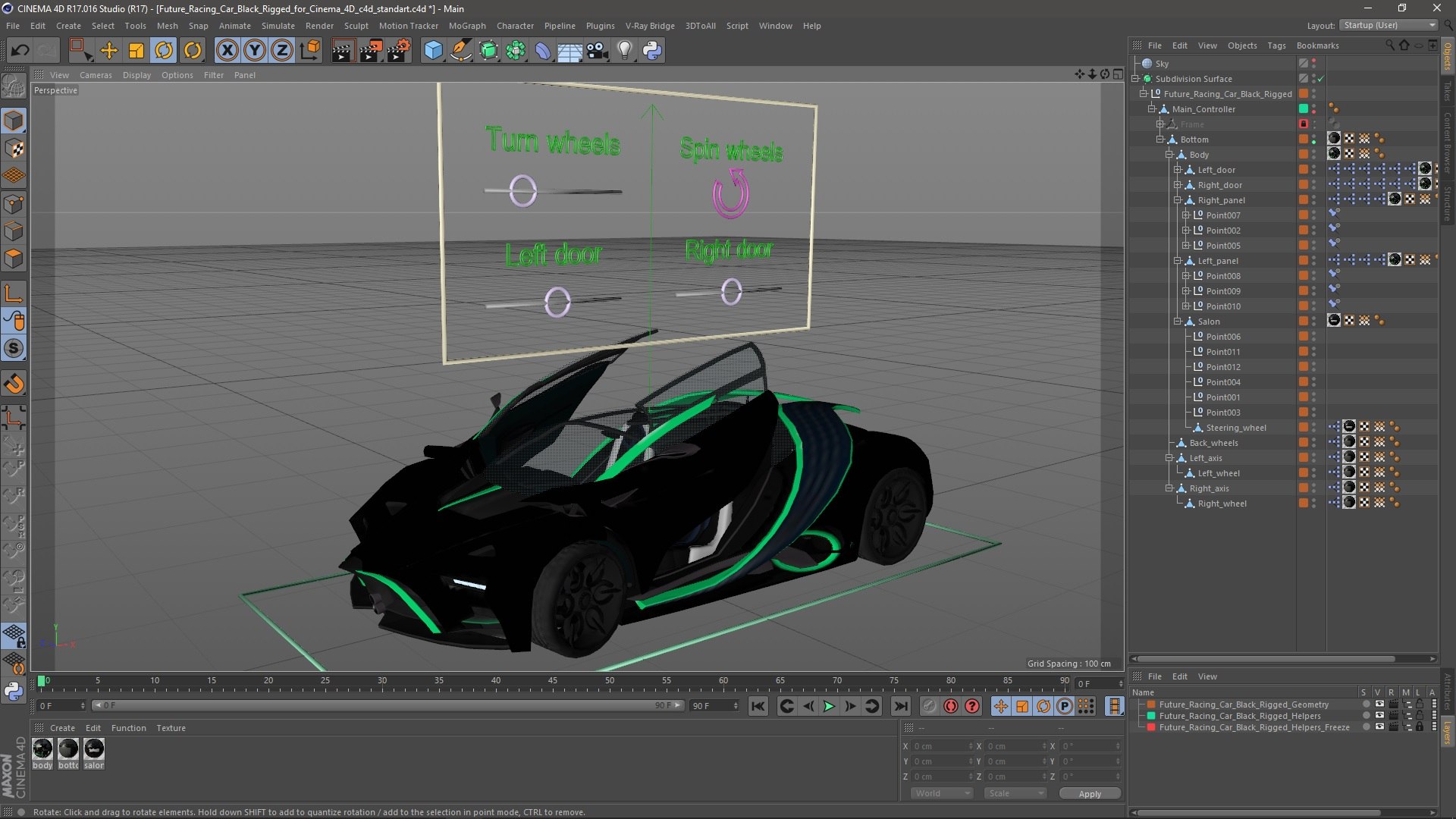
Task: Toggle Autokeying button
Action: 951,706
